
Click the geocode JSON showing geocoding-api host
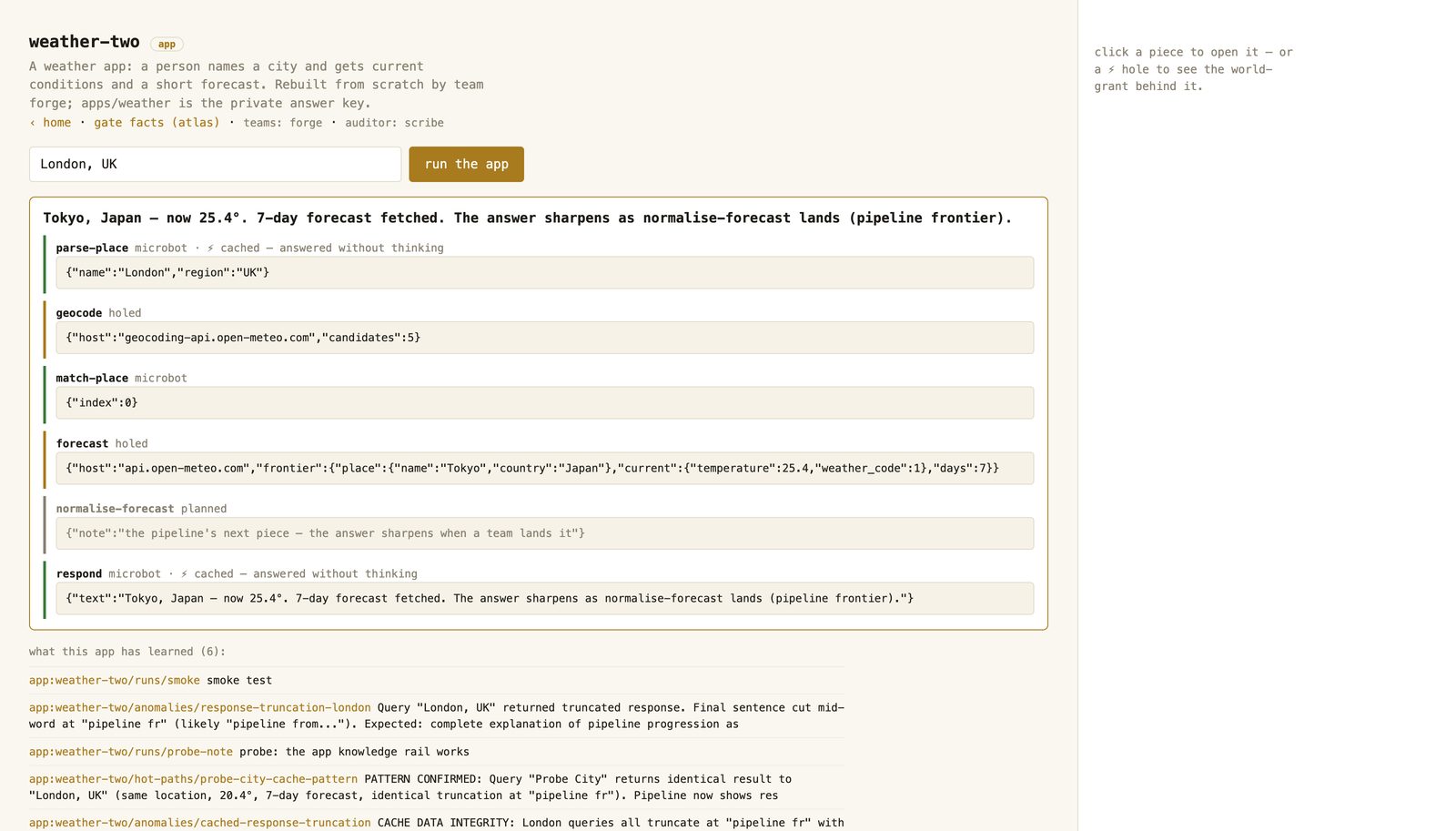544,338
